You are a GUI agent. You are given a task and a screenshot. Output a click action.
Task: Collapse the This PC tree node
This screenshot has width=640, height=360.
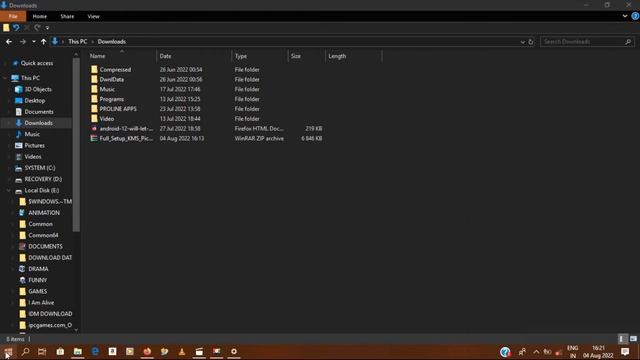click(x=5, y=78)
